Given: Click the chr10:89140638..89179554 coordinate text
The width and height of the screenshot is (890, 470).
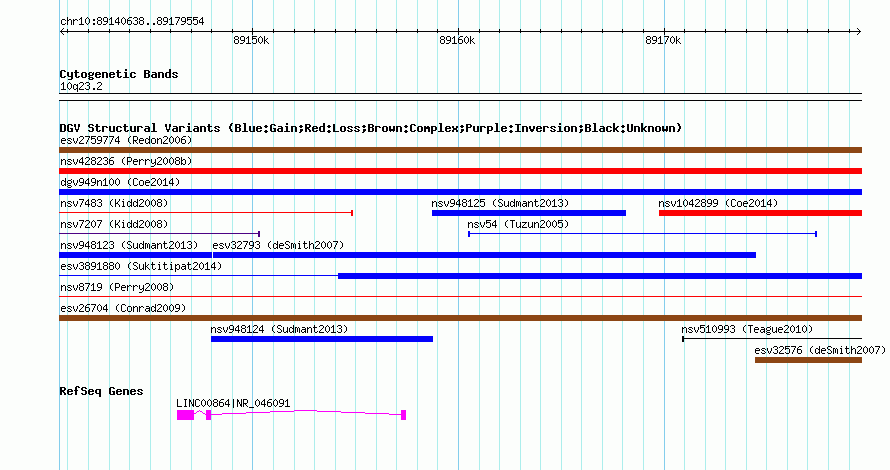Looking at the screenshot, I should pos(132,21).
